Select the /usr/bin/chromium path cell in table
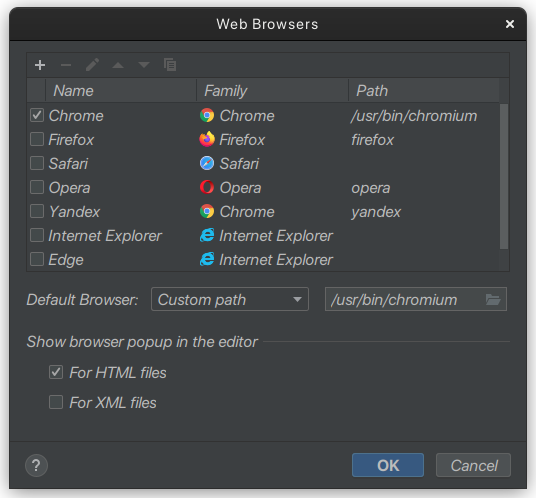This screenshot has height=498, width=536. coord(414,116)
